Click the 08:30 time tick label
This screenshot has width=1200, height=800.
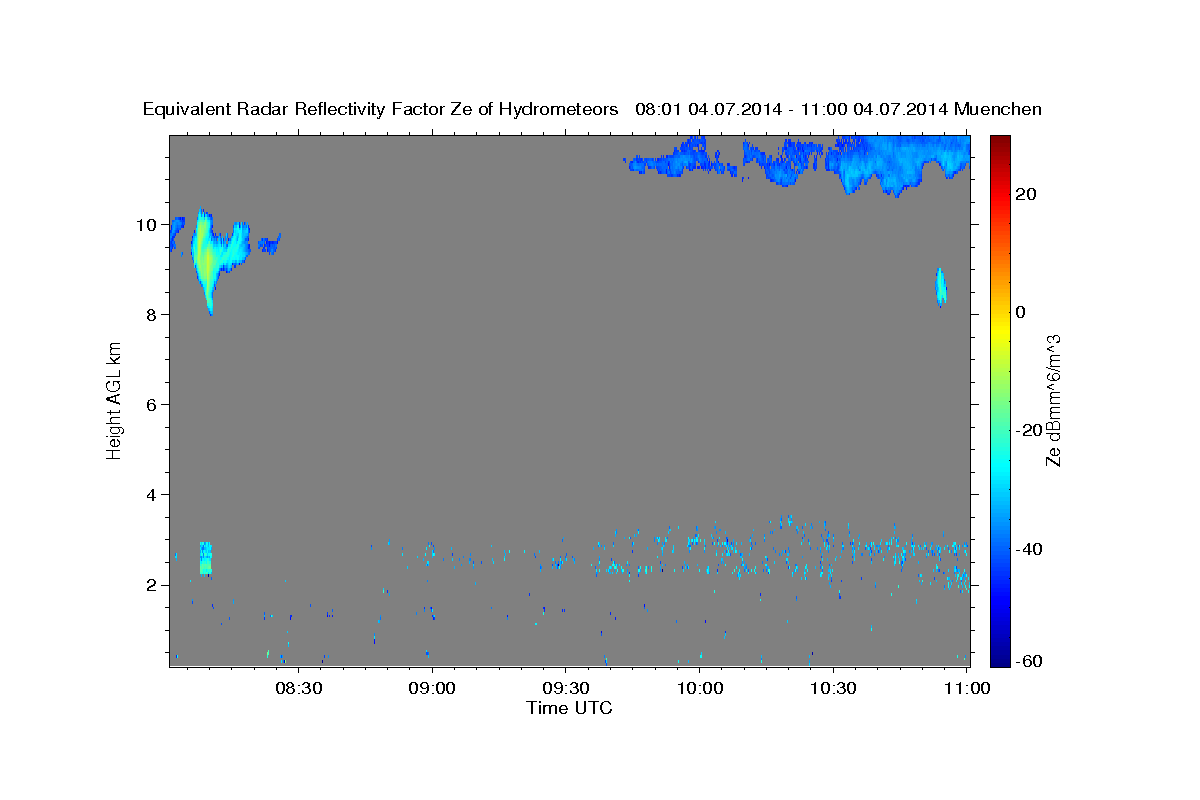[x=299, y=688]
